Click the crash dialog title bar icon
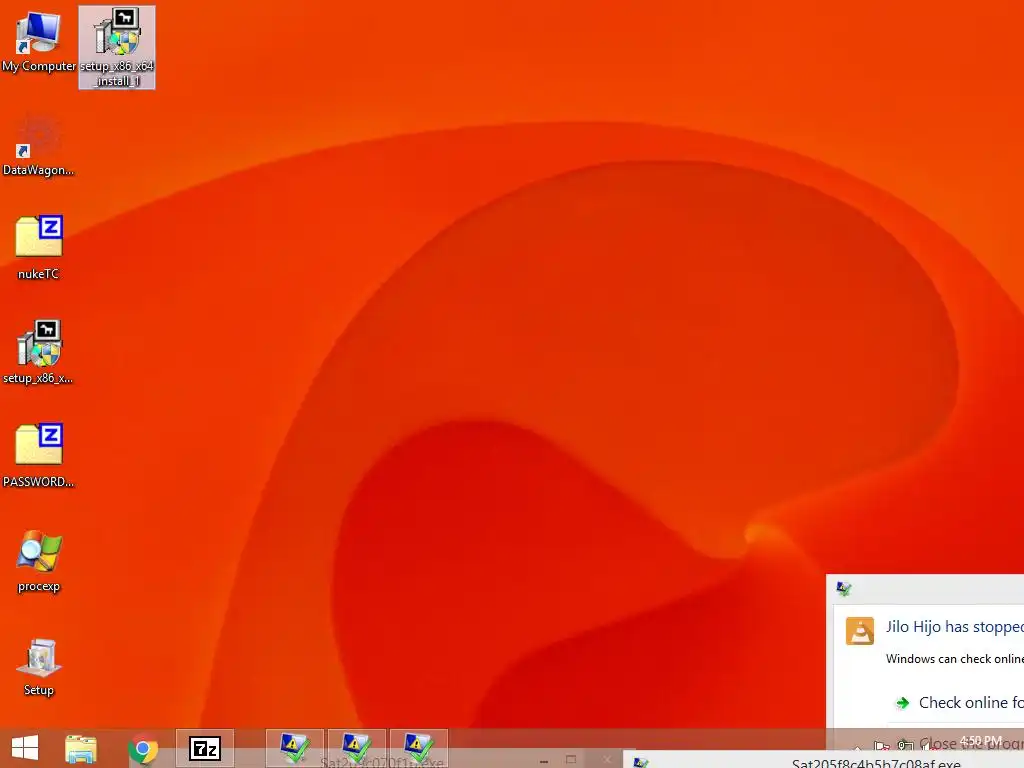The image size is (1024, 768). coord(843,588)
